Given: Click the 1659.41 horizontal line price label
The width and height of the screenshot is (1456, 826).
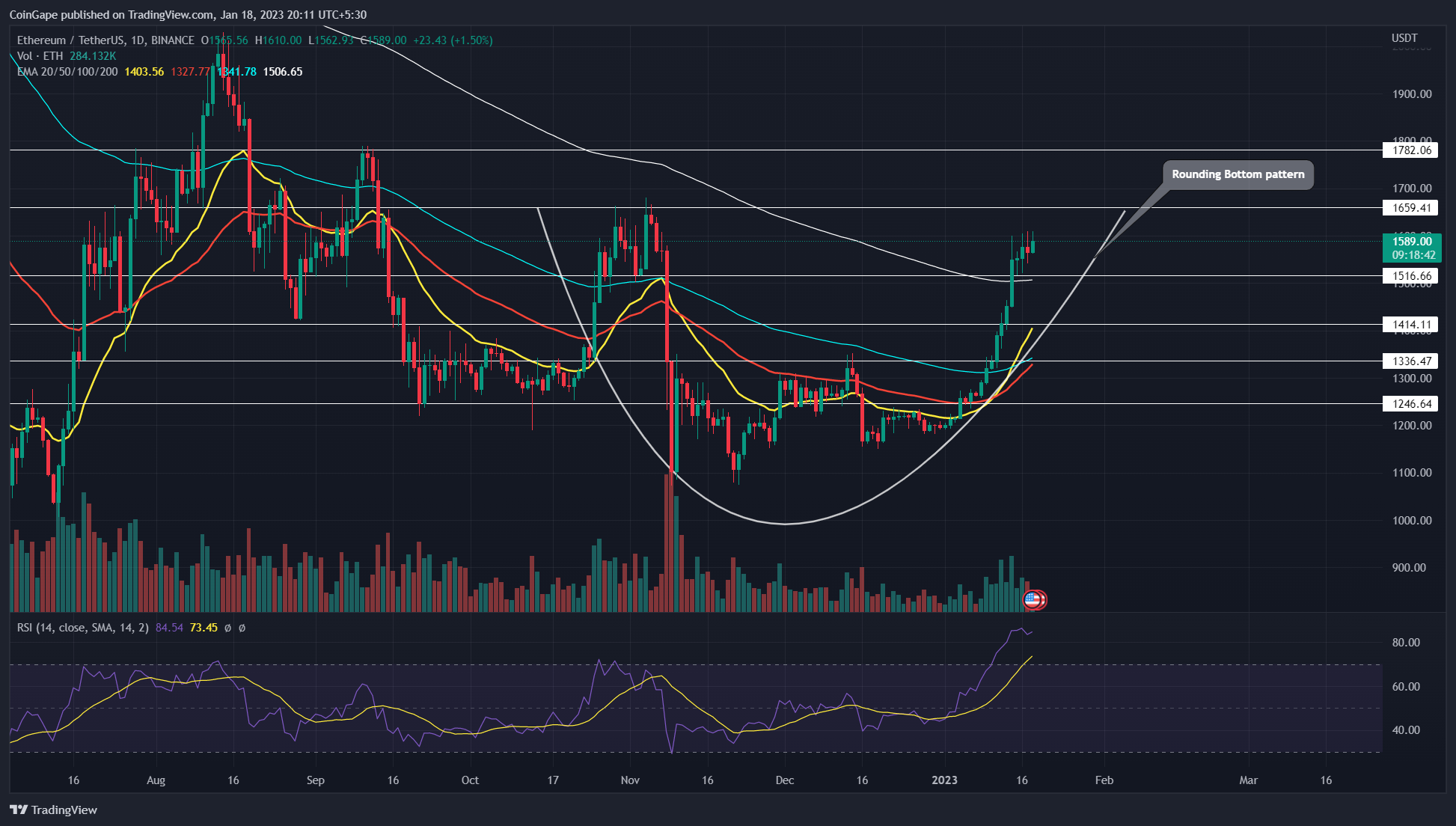Looking at the screenshot, I should [1411, 208].
